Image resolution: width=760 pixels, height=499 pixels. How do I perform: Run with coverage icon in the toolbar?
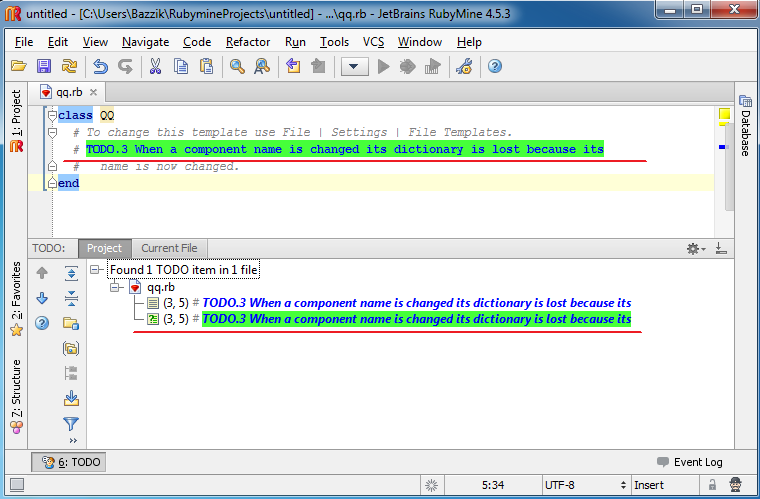432,66
